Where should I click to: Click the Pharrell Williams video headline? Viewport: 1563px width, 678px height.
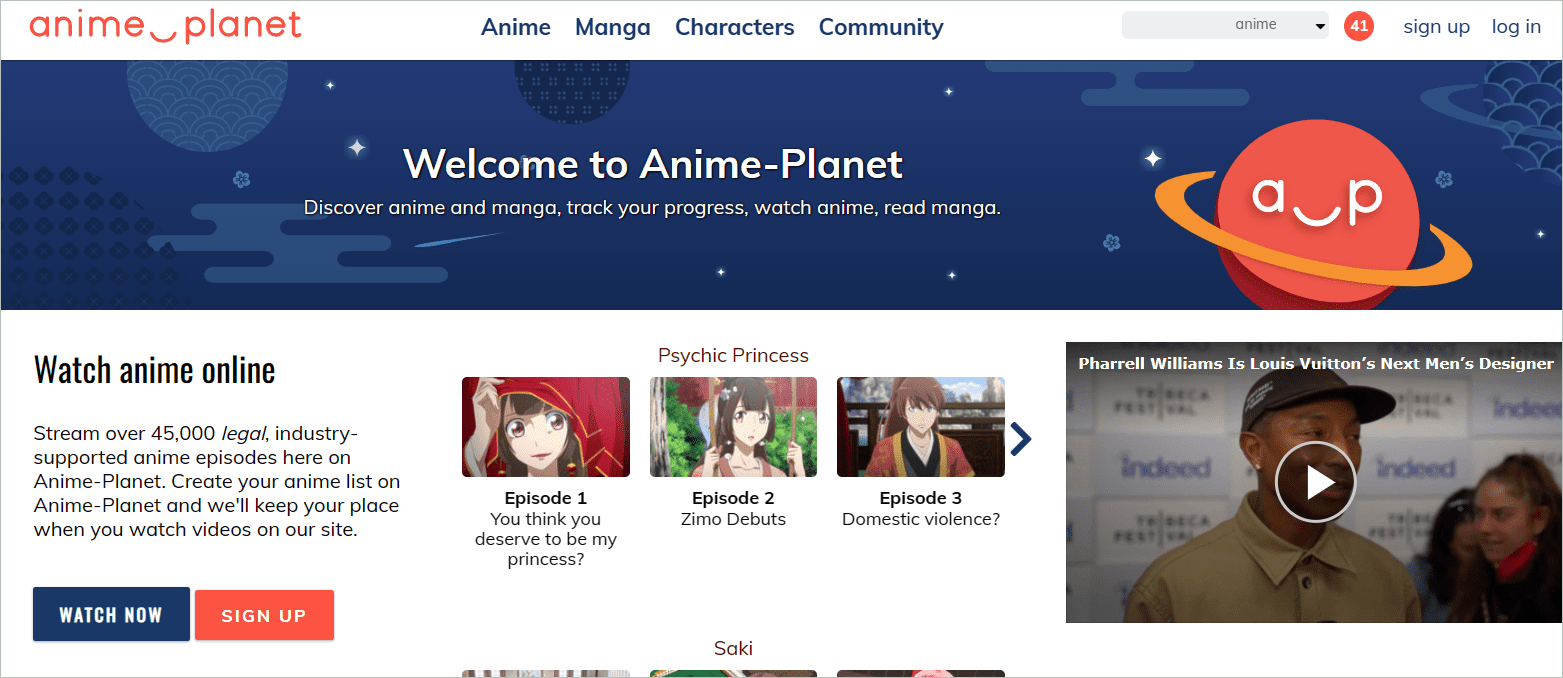click(1316, 363)
